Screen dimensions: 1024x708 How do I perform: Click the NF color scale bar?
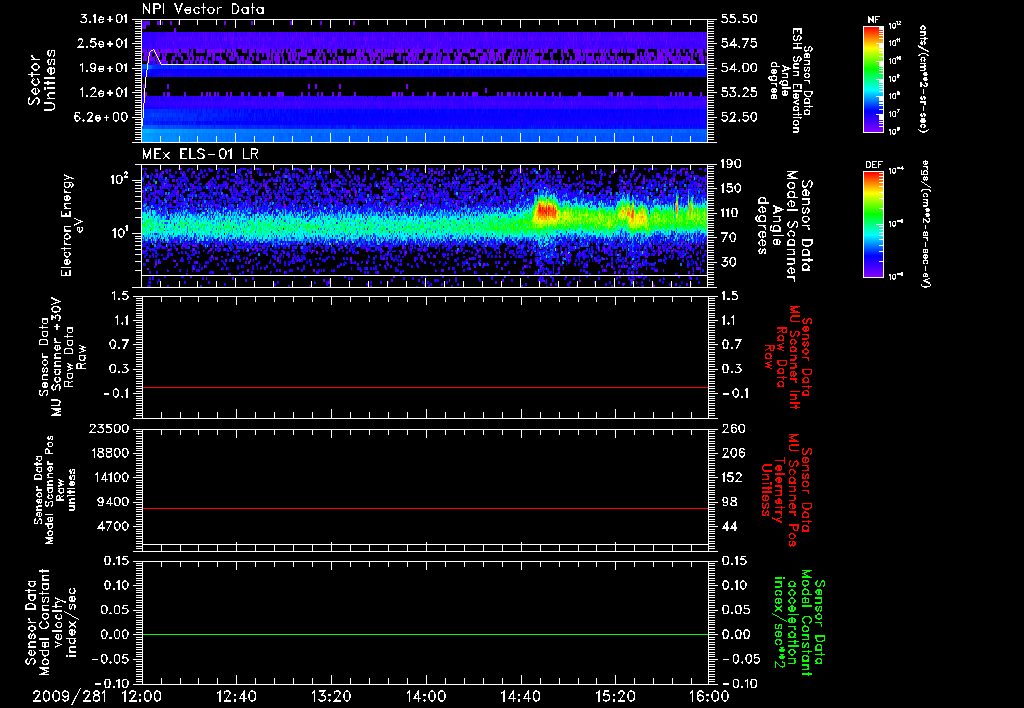(x=873, y=78)
